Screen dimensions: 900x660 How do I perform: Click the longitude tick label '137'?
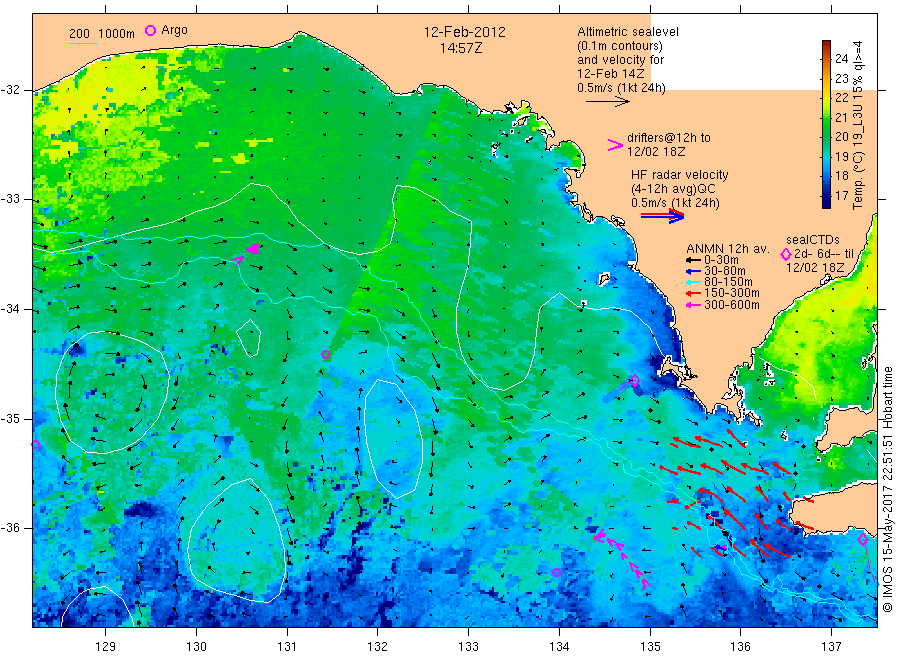pyautogui.click(x=832, y=647)
